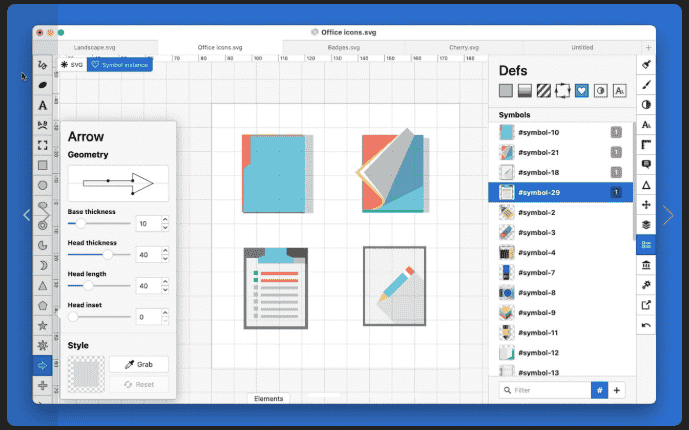Show Fonts defs section

click(x=620, y=91)
